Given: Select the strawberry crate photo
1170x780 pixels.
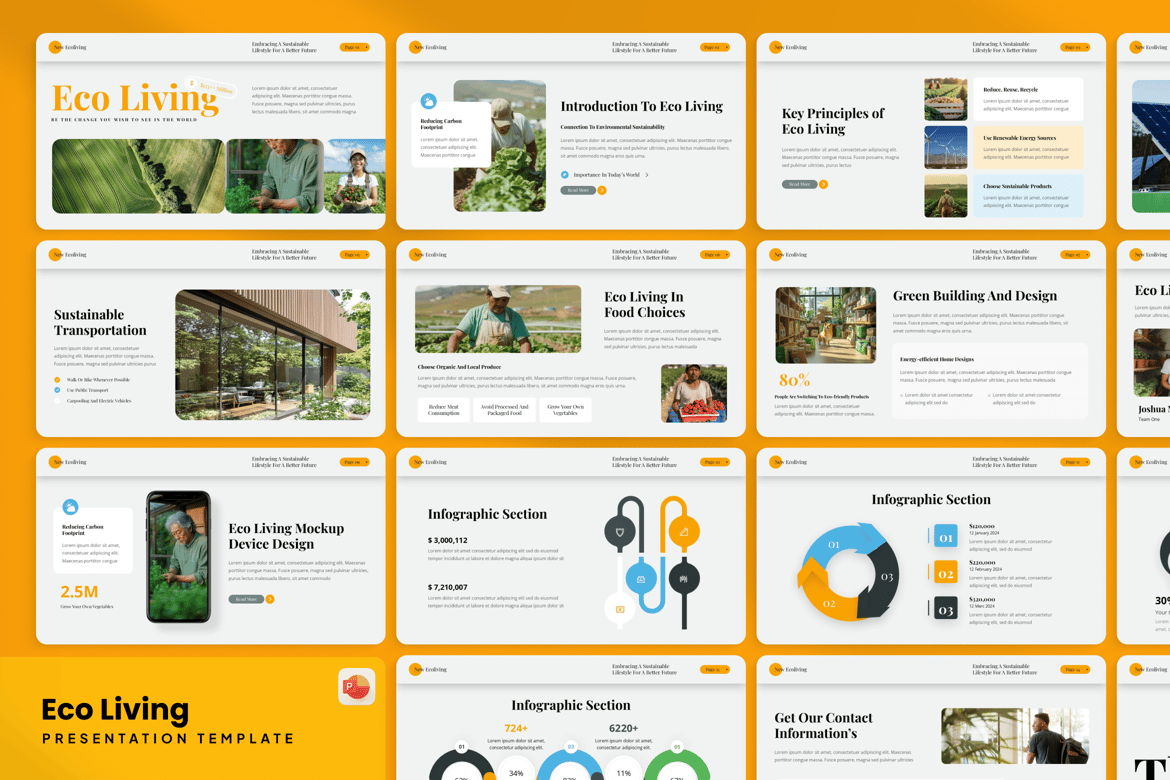Looking at the screenshot, I should coord(694,393).
